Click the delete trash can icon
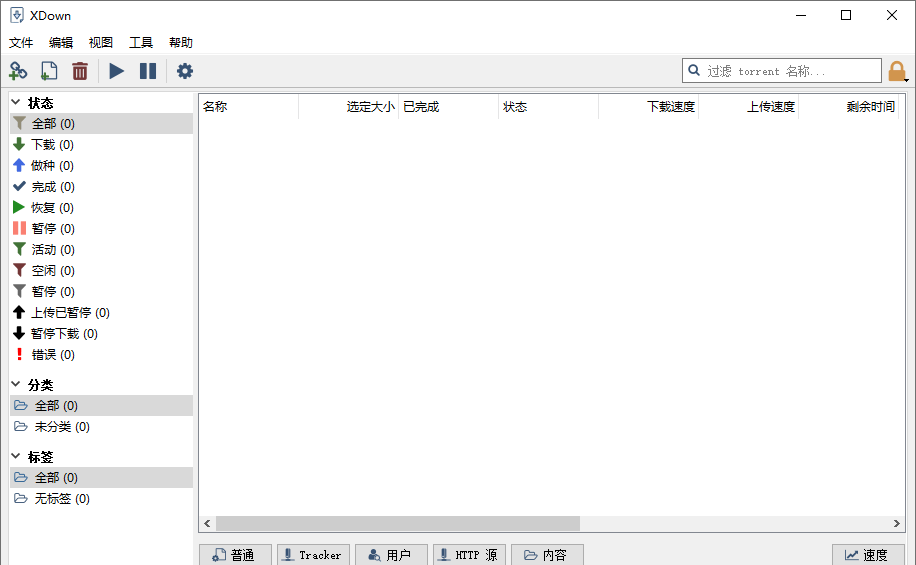This screenshot has width=916, height=565. tap(80, 71)
